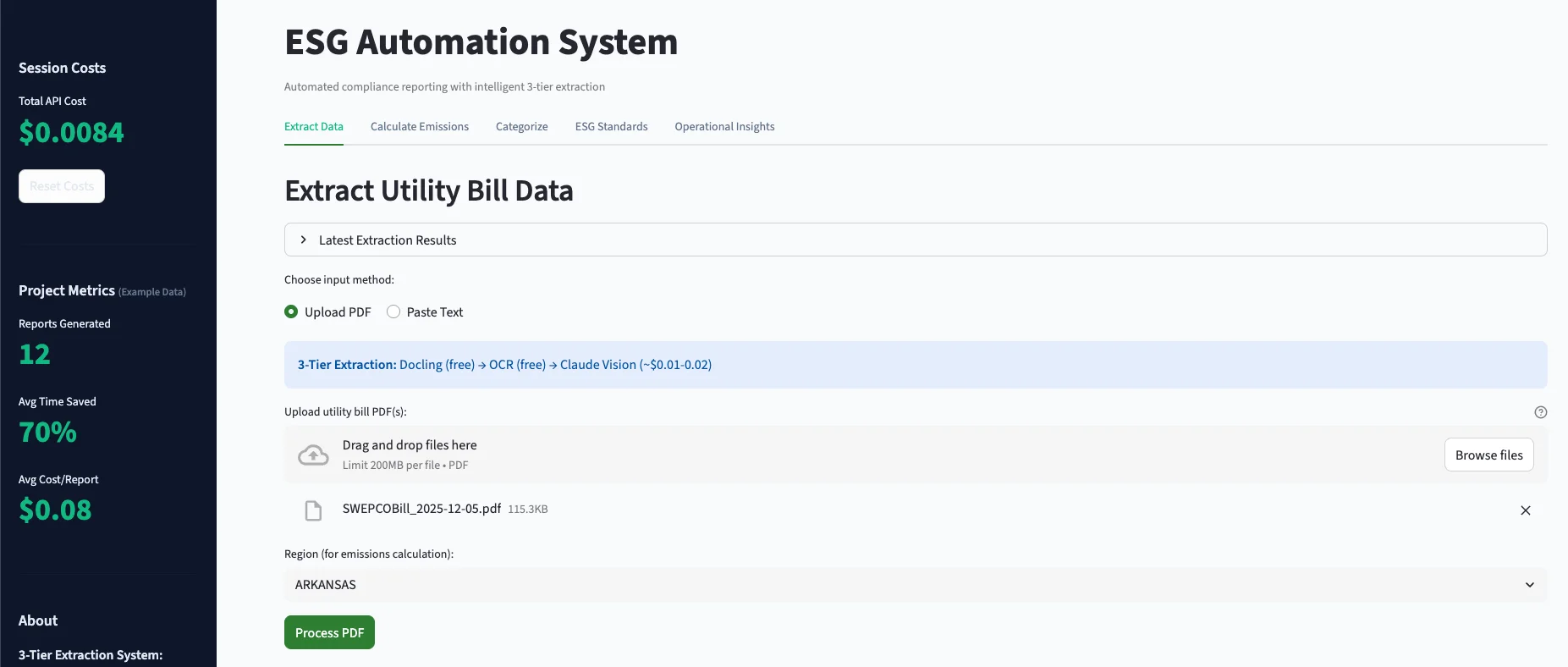Viewport: 1568px width, 667px height.
Task: Click the drag and drop files area
Action: [846, 455]
